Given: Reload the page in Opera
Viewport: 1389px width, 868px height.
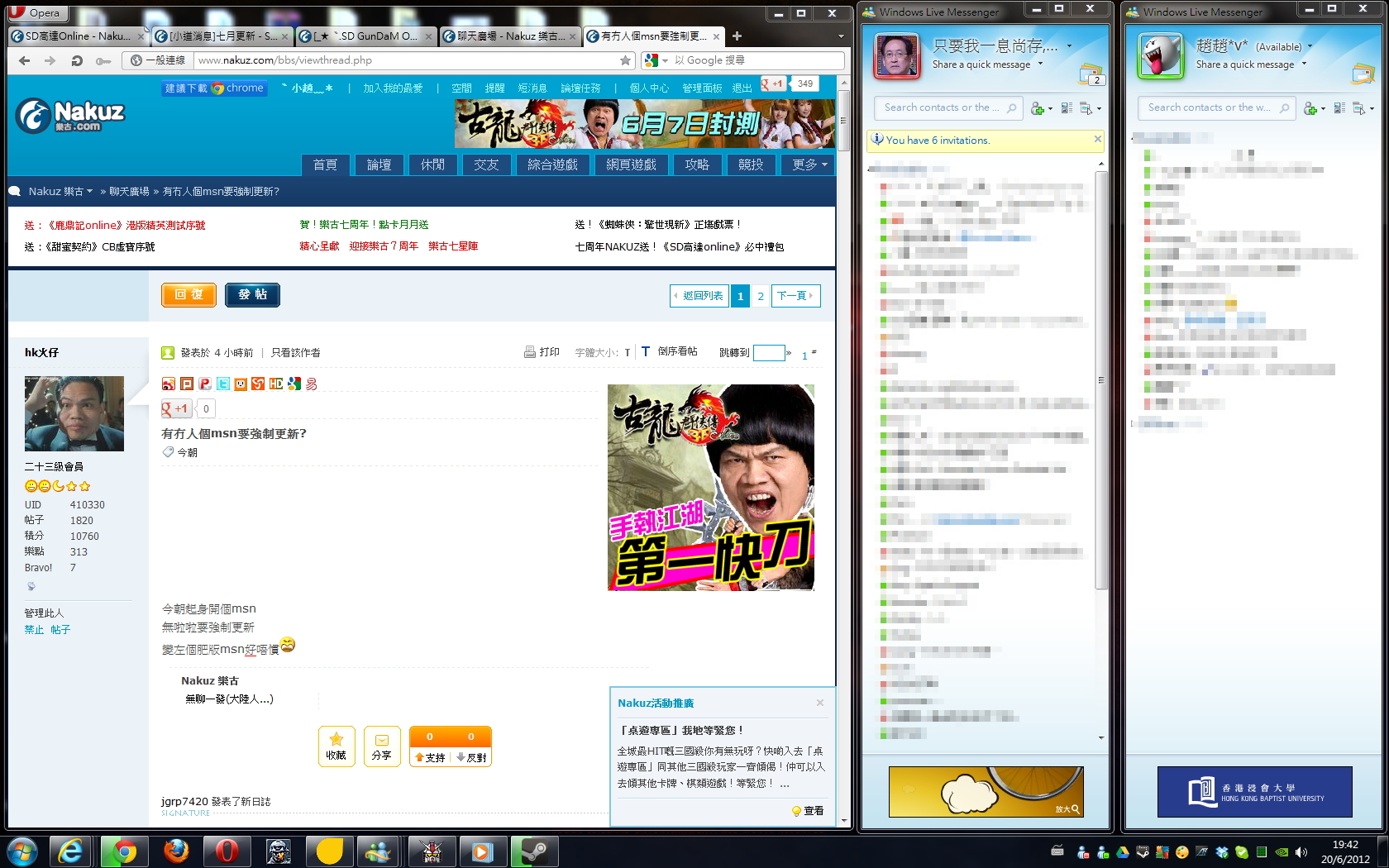Looking at the screenshot, I should (x=77, y=60).
